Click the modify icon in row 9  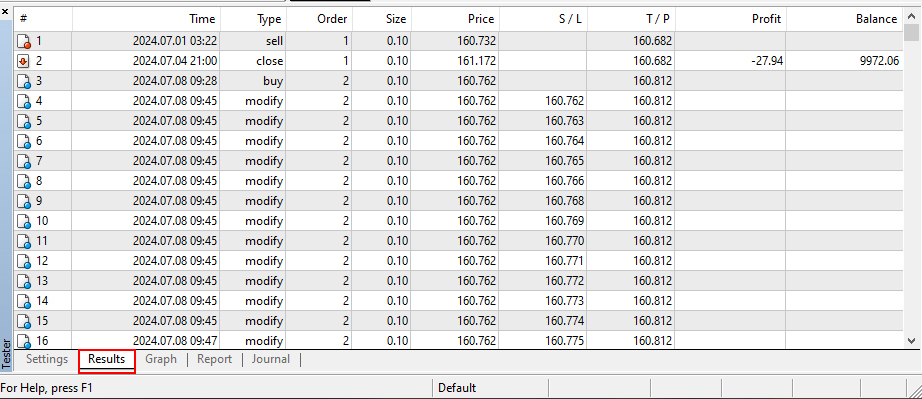point(24,201)
